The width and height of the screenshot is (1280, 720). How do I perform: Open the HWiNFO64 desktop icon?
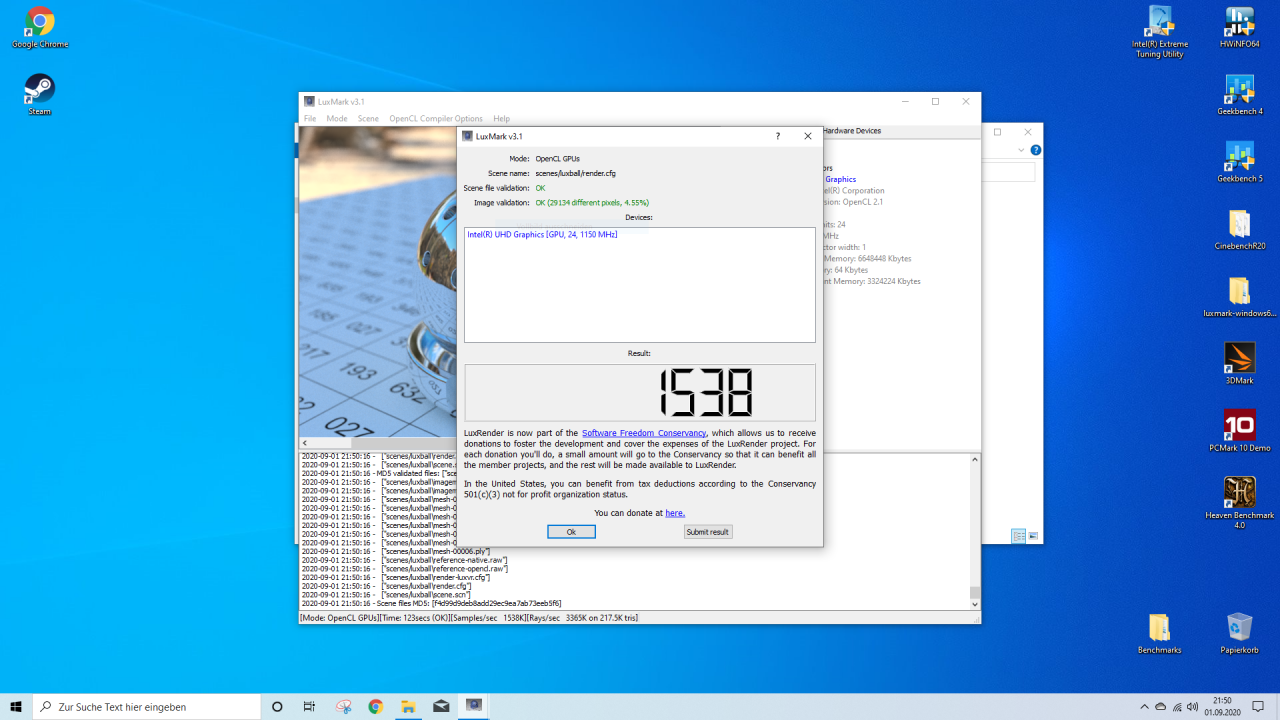point(1240,28)
